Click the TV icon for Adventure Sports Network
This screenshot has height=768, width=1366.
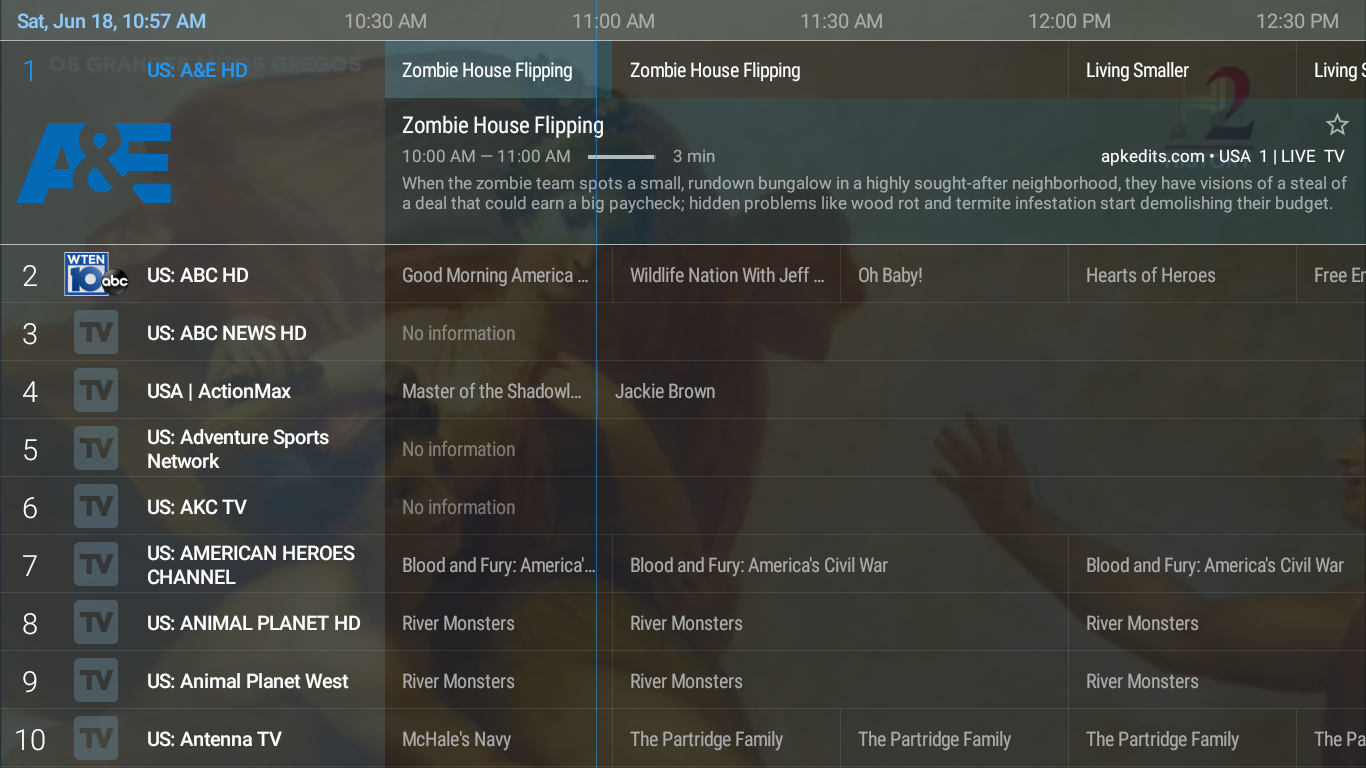pos(96,448)
